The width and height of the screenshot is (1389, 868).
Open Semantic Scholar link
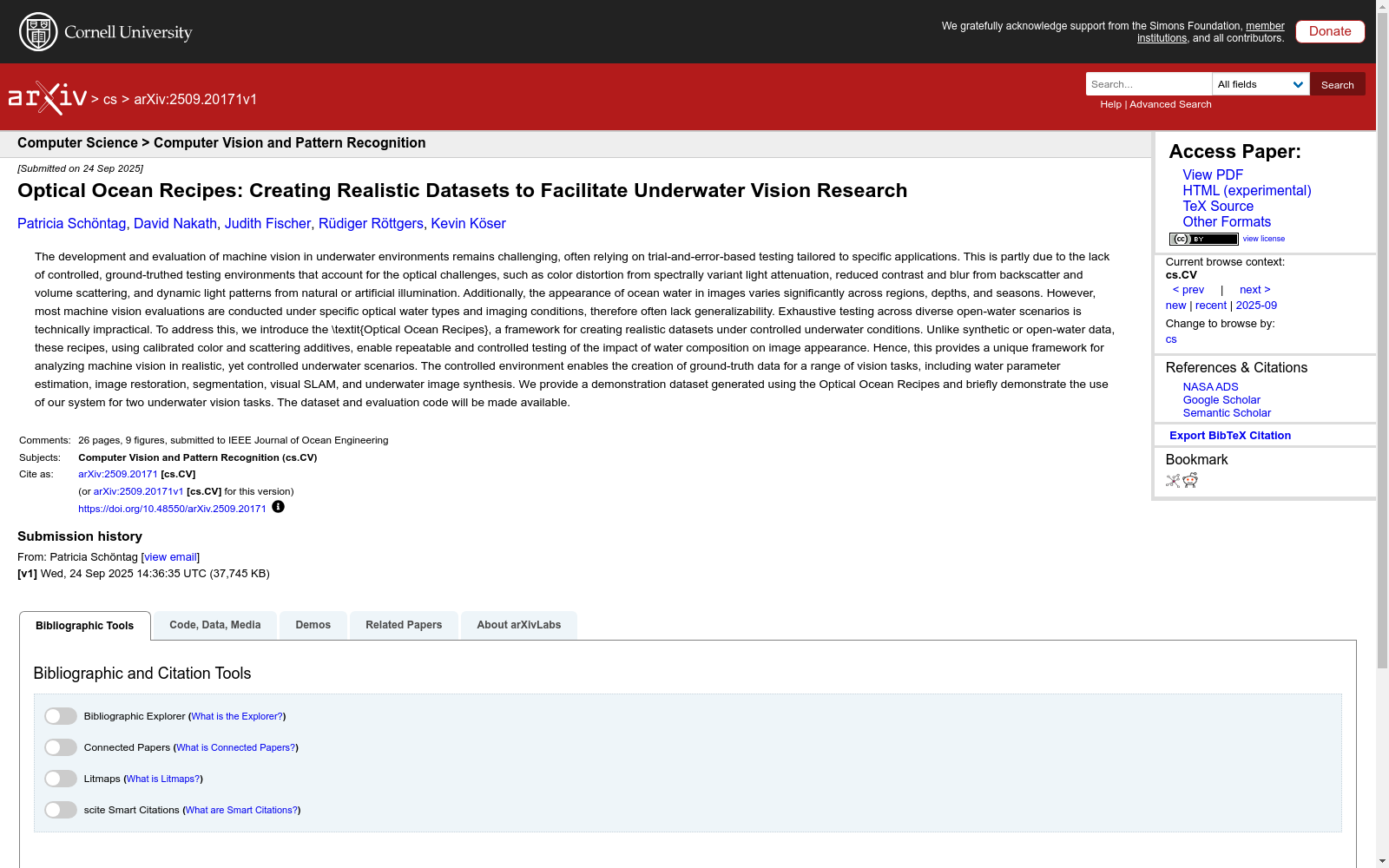click(x=1227, y=413)
